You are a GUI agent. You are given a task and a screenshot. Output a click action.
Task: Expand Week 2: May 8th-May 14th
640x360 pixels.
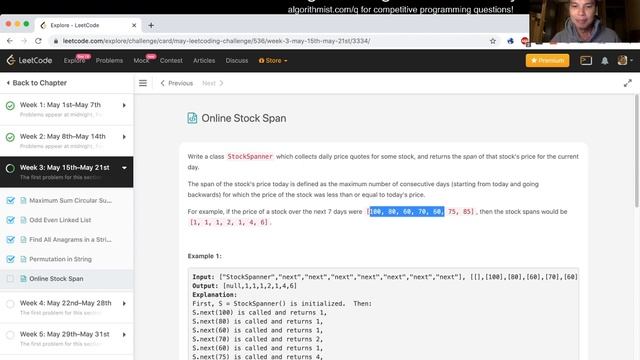[124, 137]
